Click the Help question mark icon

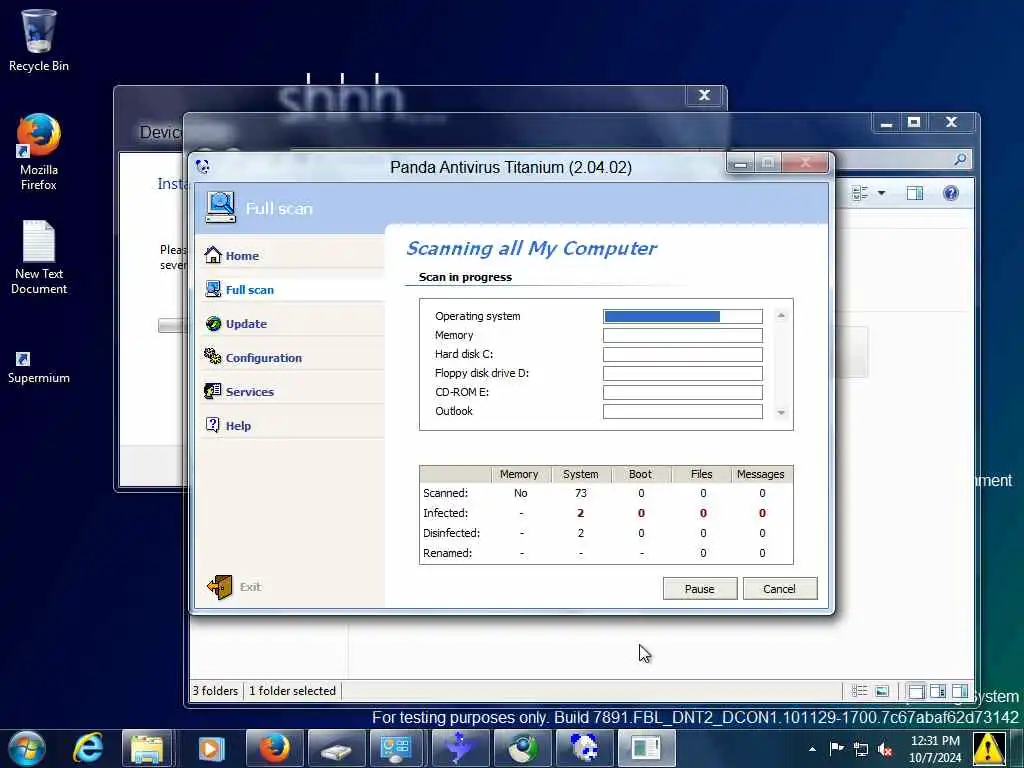tap(213, 424)
